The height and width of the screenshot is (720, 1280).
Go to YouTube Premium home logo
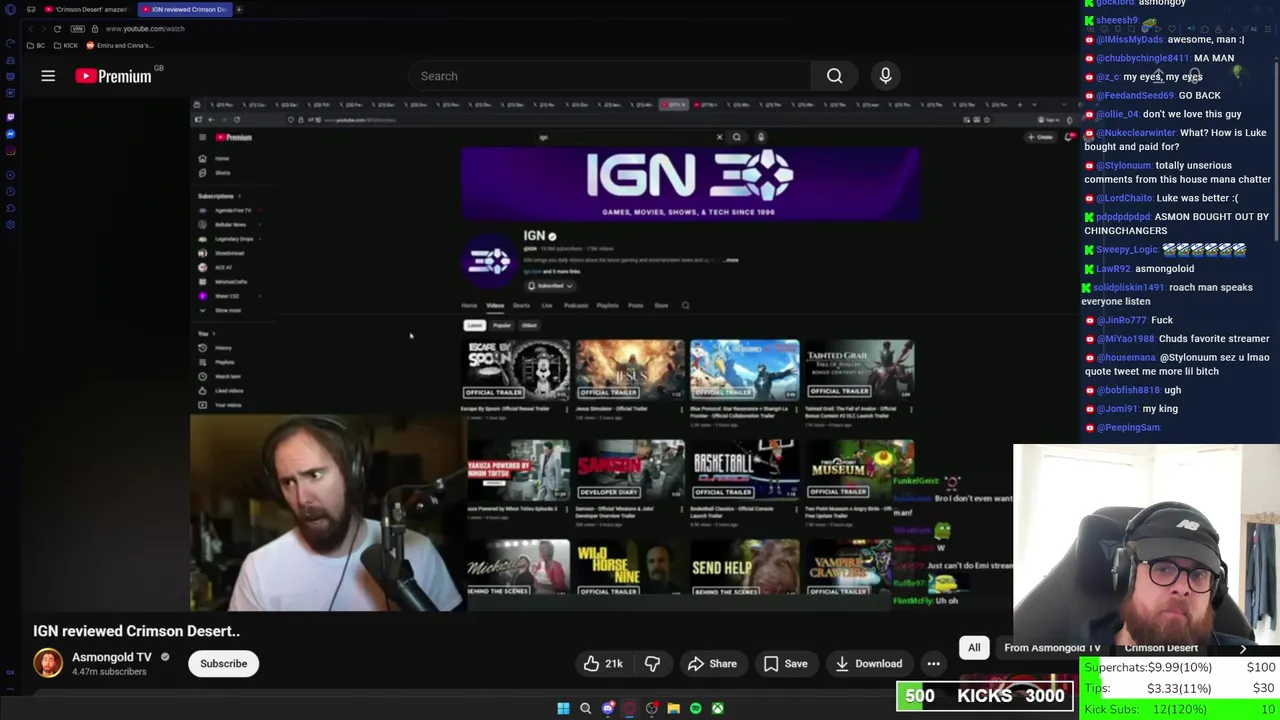click(x=114, y=76)
